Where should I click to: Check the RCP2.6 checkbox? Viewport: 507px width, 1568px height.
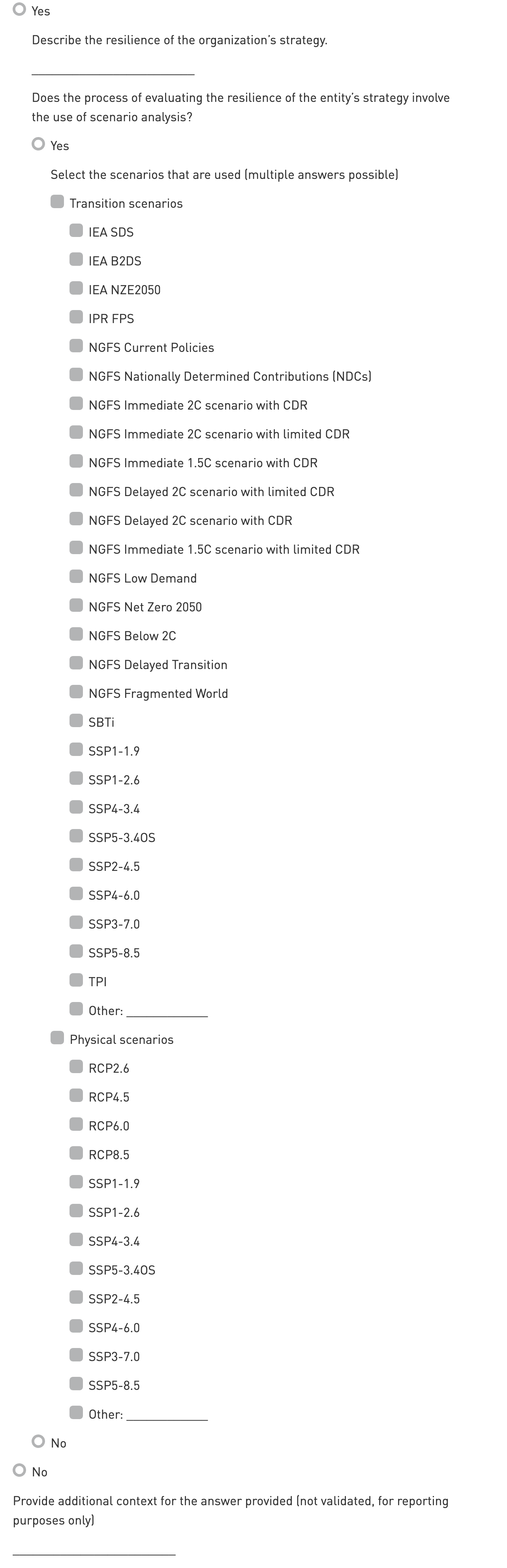[x=76, y=1066]
